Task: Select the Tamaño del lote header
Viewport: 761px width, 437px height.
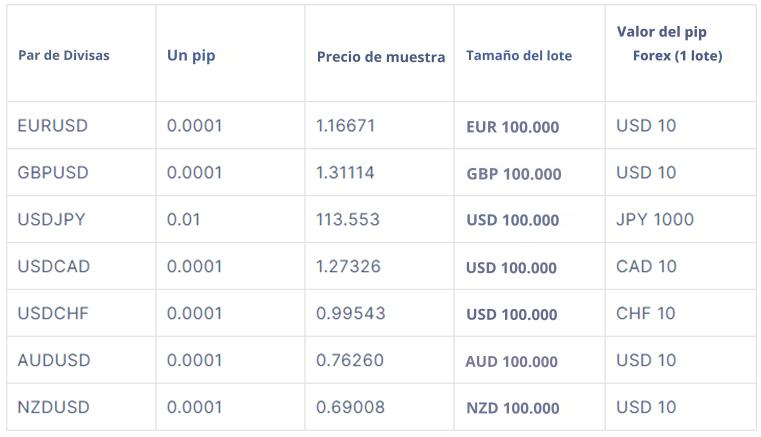Action: pos(519,56)
